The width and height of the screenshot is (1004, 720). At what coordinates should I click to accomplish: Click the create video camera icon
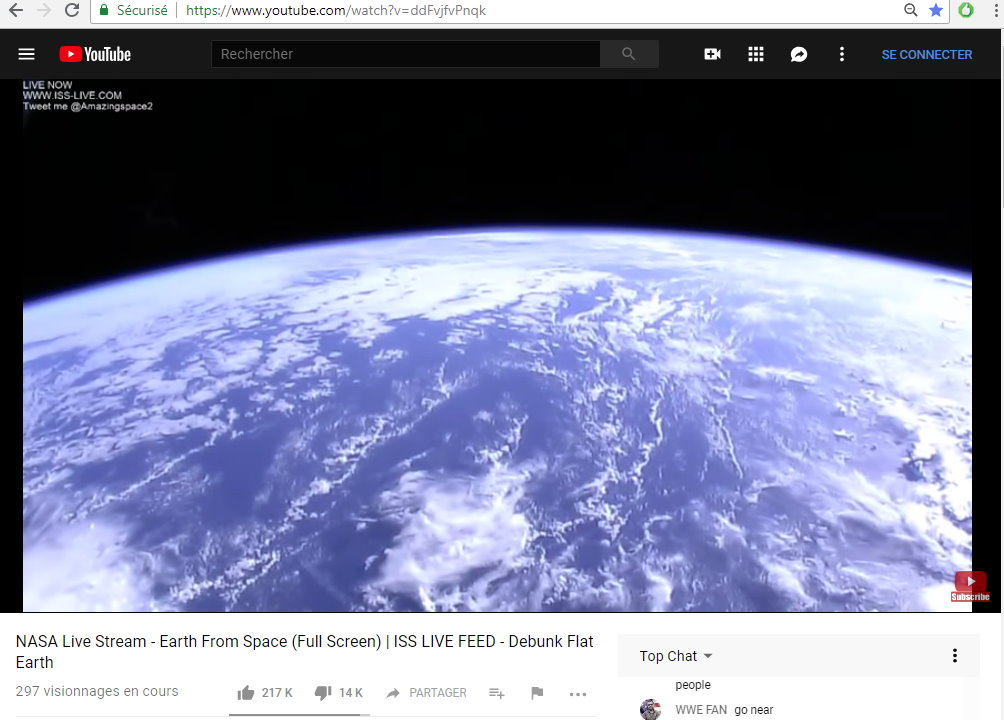pyautogui.click(x=713, y=54)
